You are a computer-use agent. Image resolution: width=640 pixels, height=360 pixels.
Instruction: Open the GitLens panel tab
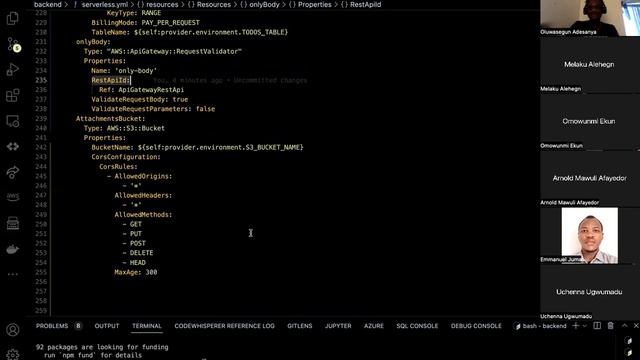[300, 326]
